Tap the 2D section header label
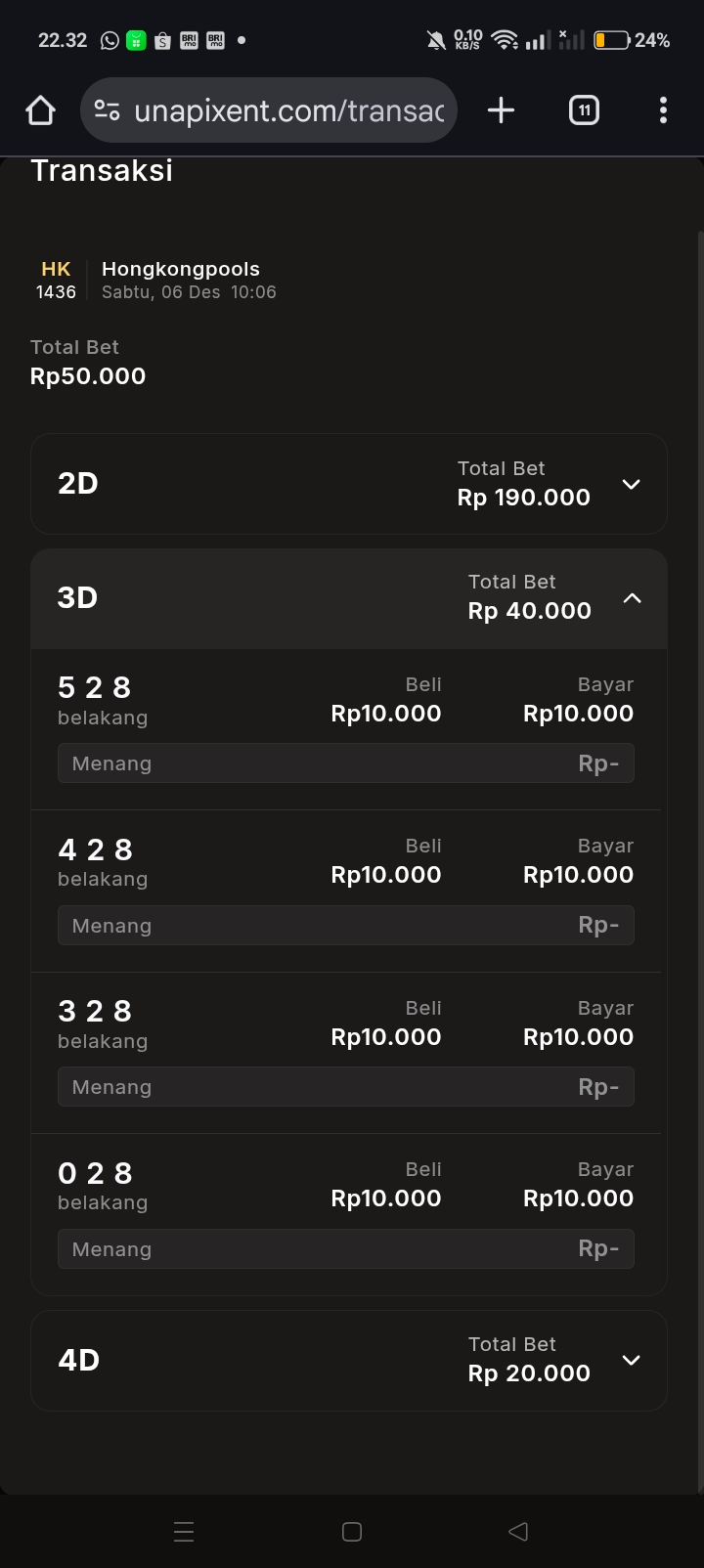The image size is (704, 1568). pyautogui.click(x=78, y=484)
